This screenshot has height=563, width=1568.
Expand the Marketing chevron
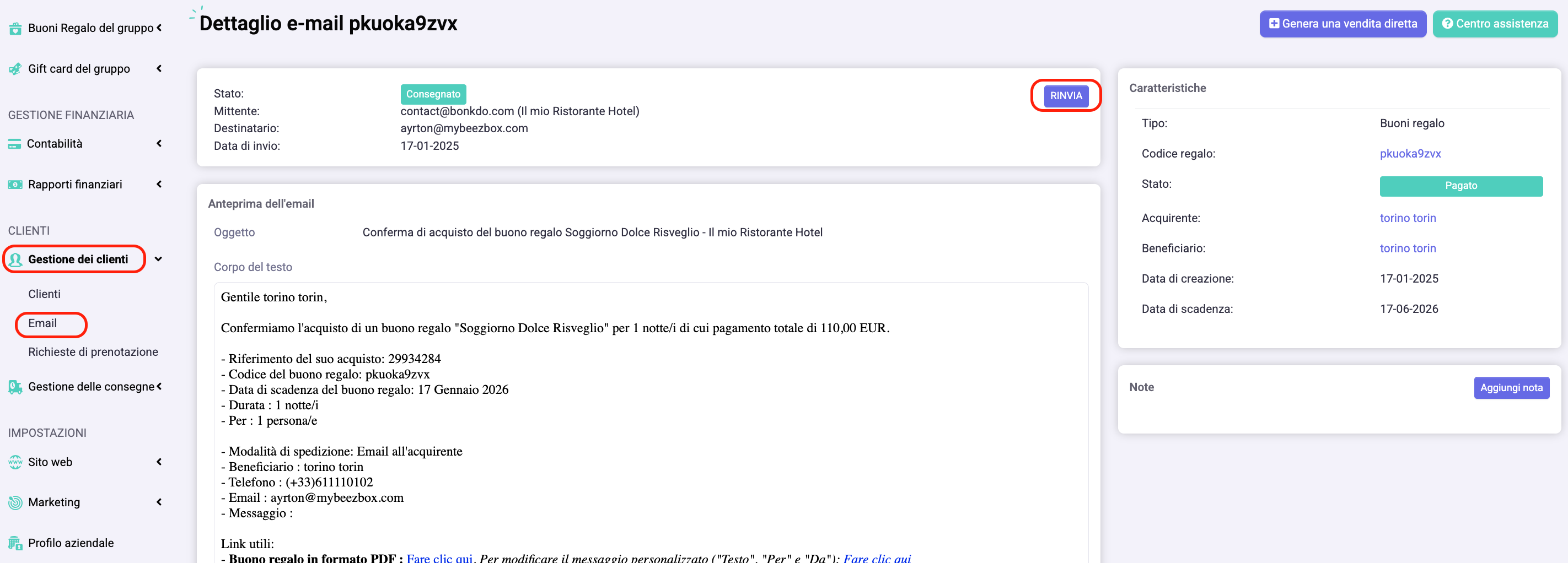pos(159,502)
